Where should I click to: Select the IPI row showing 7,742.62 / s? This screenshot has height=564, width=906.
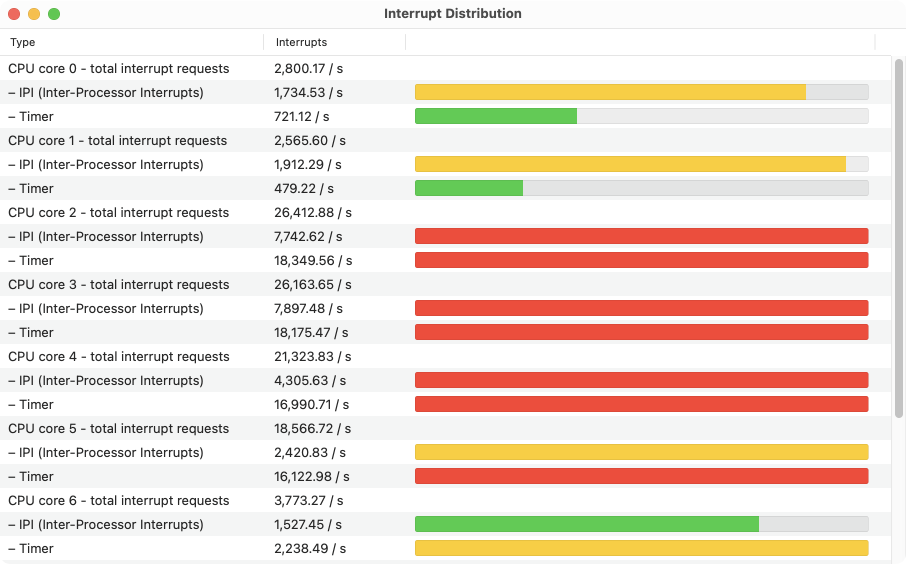click(x=445, y=236)
